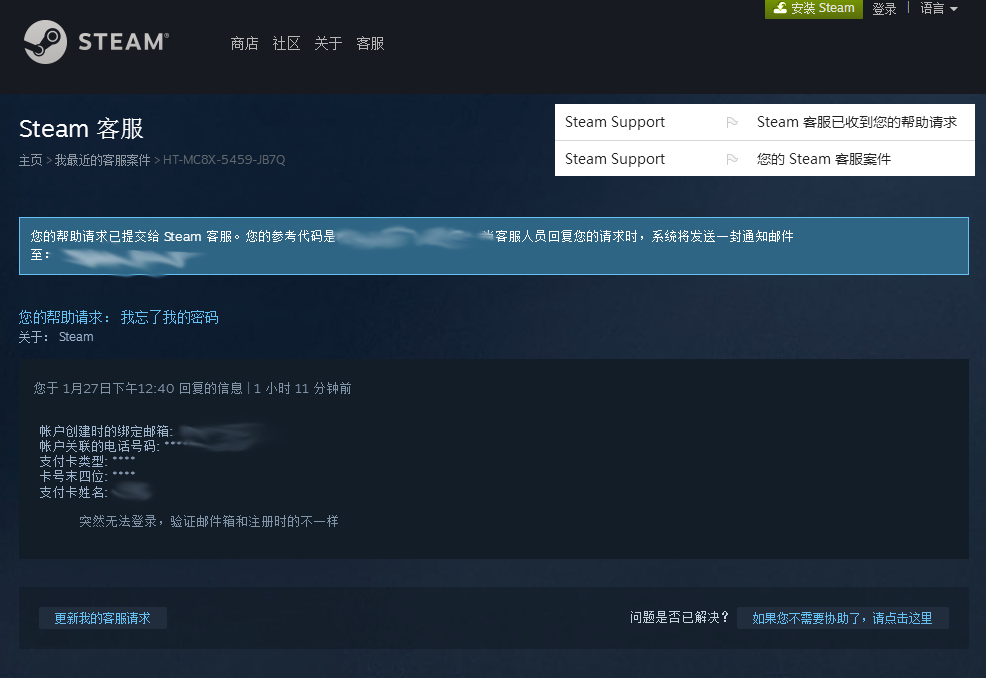Click the 关于： Steam line
This screenshot has height=678, width=986.
(56, 337)
